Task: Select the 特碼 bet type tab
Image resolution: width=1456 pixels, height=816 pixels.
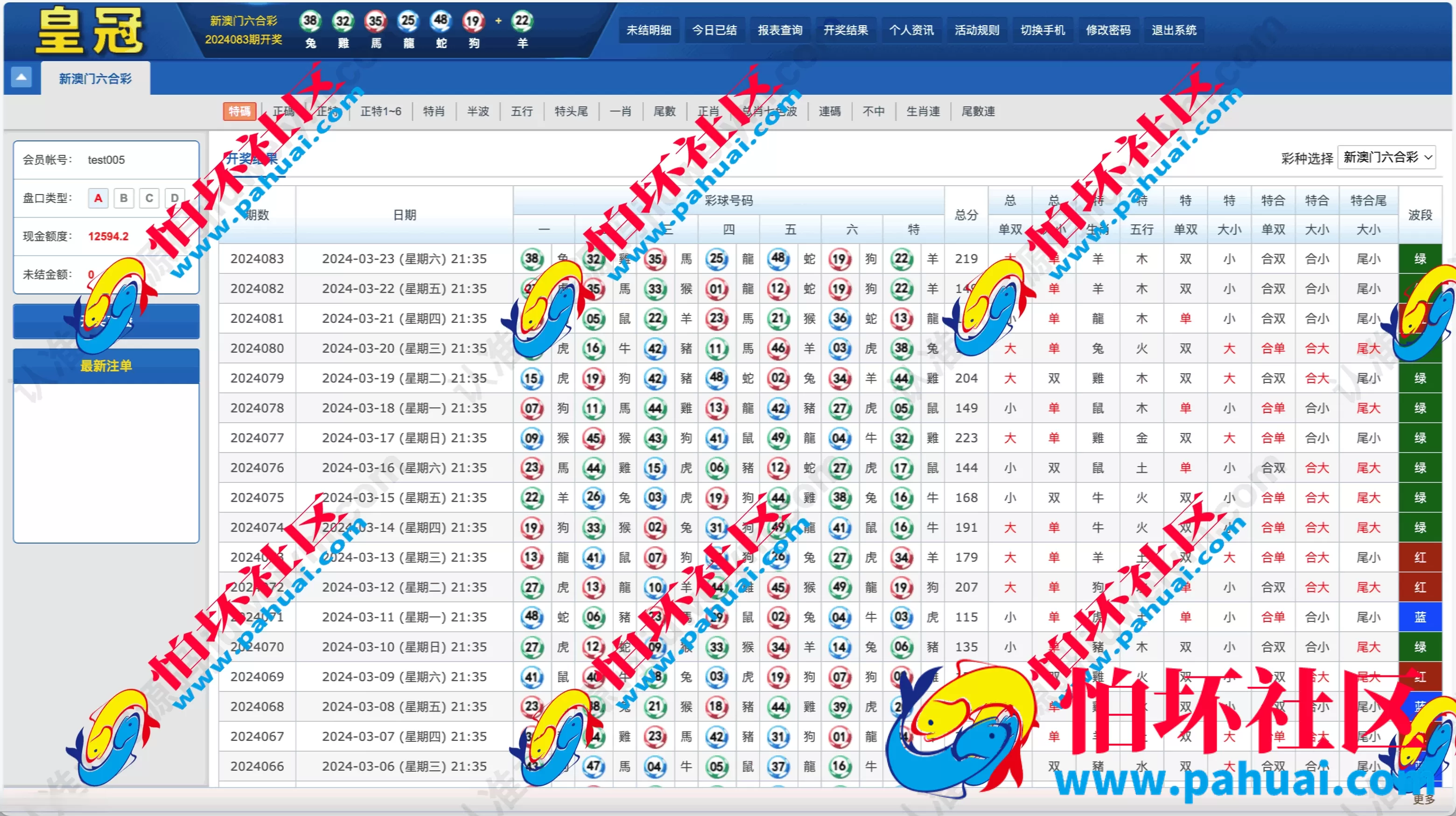Action: pyautogui.click(x=240, y=112)
